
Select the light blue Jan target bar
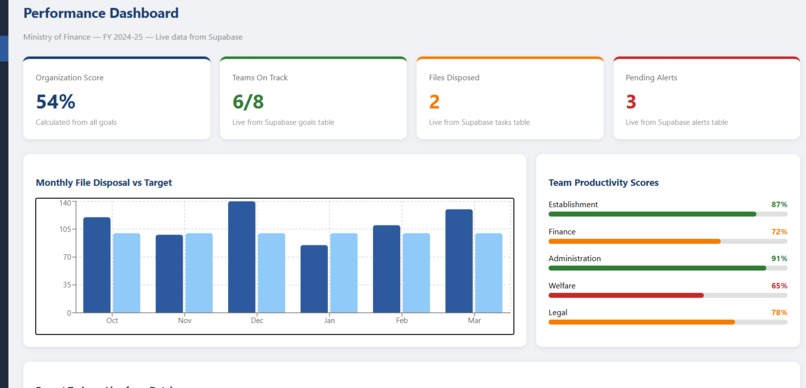(x=344, y=273)
